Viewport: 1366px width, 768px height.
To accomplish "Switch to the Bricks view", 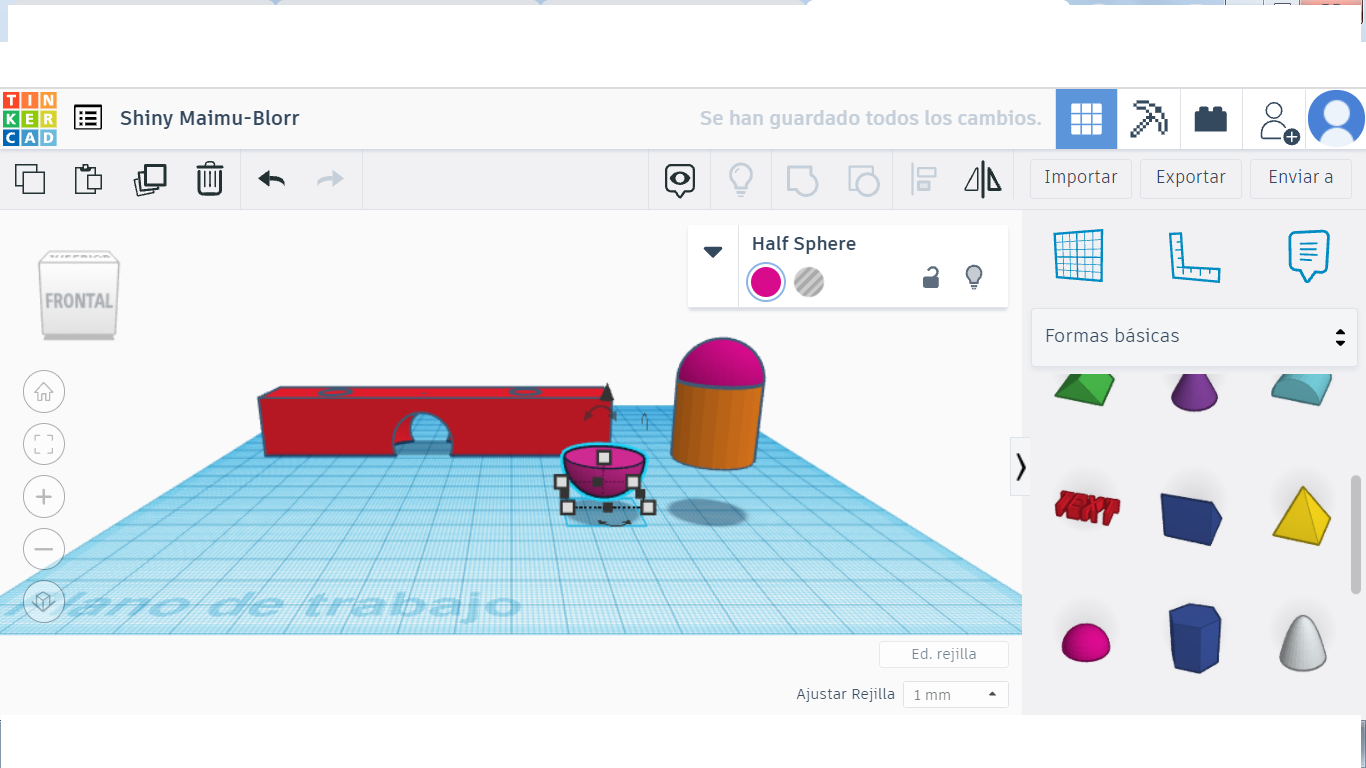I will pos(1211,119).
